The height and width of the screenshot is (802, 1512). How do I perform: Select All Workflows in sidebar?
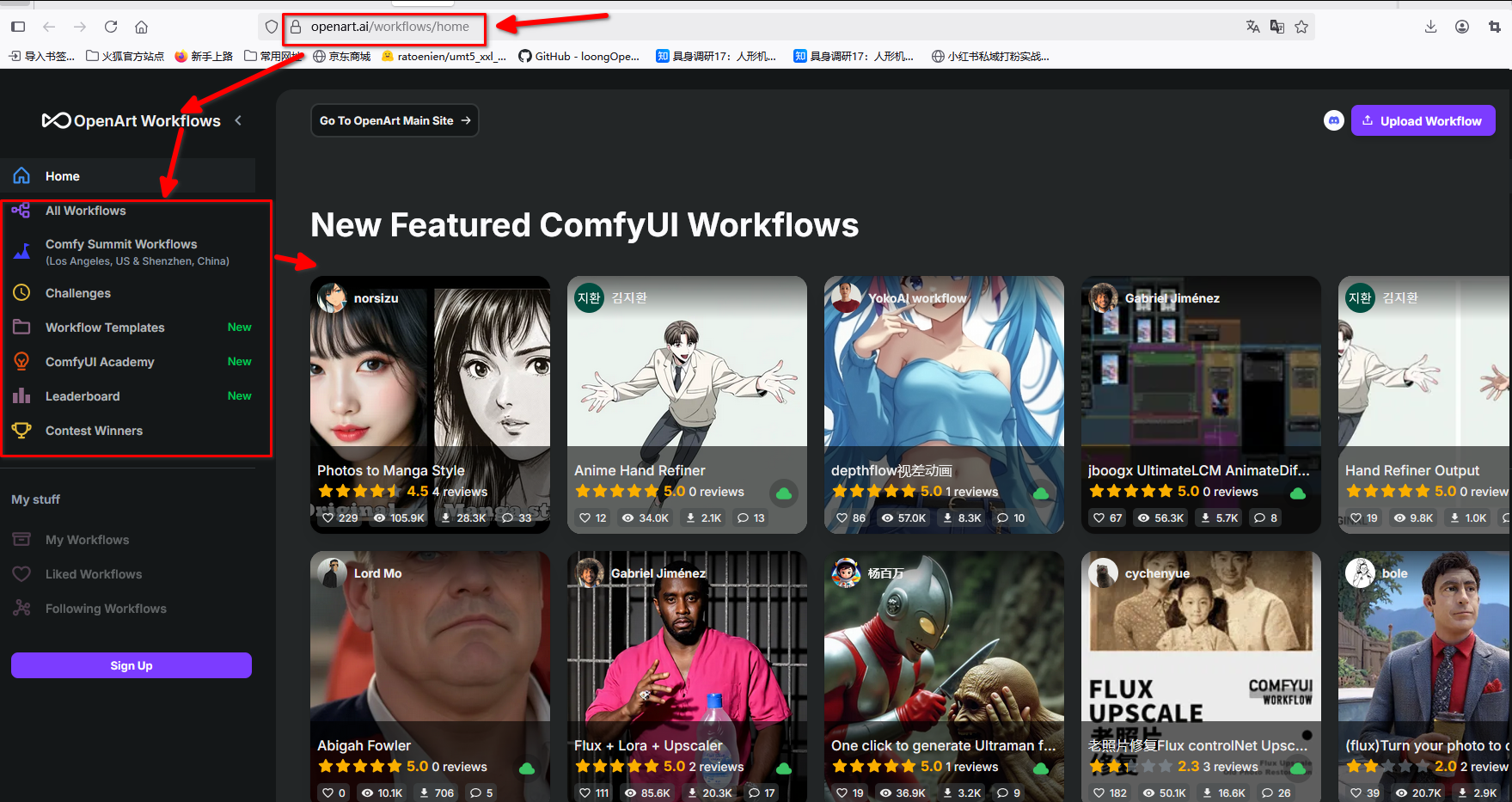point(85,211)
